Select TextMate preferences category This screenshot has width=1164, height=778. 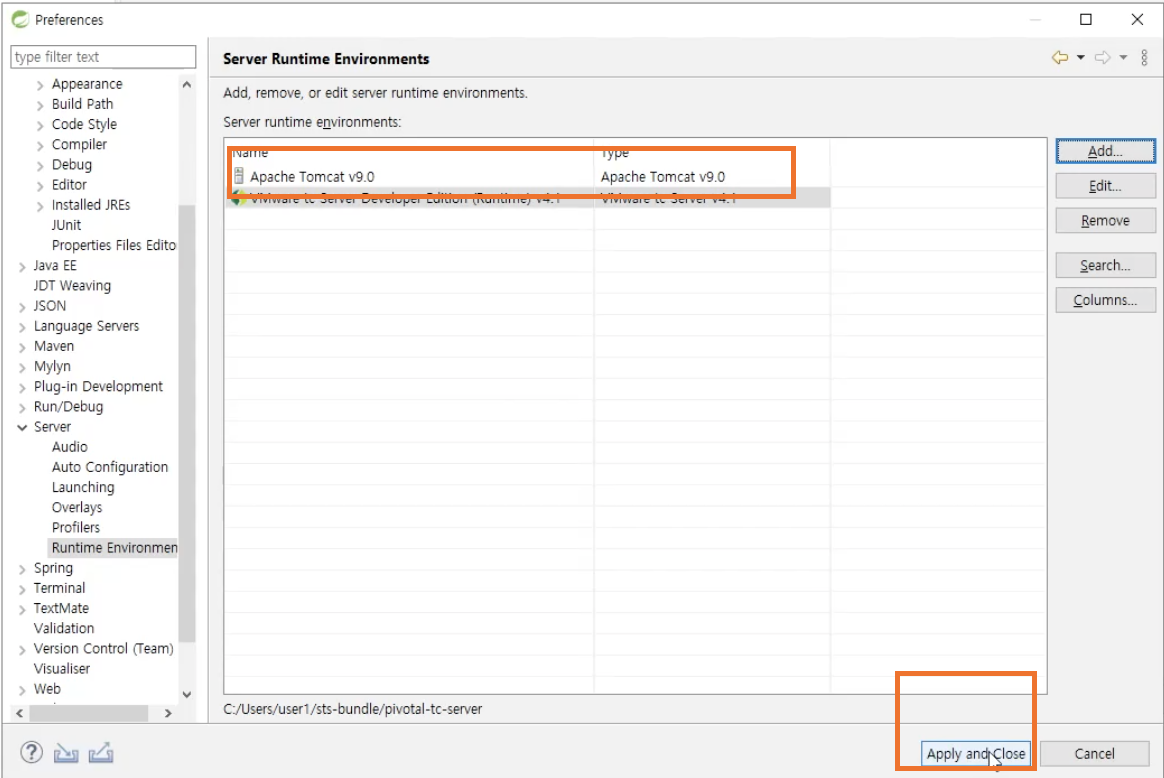tap(61, 608)
